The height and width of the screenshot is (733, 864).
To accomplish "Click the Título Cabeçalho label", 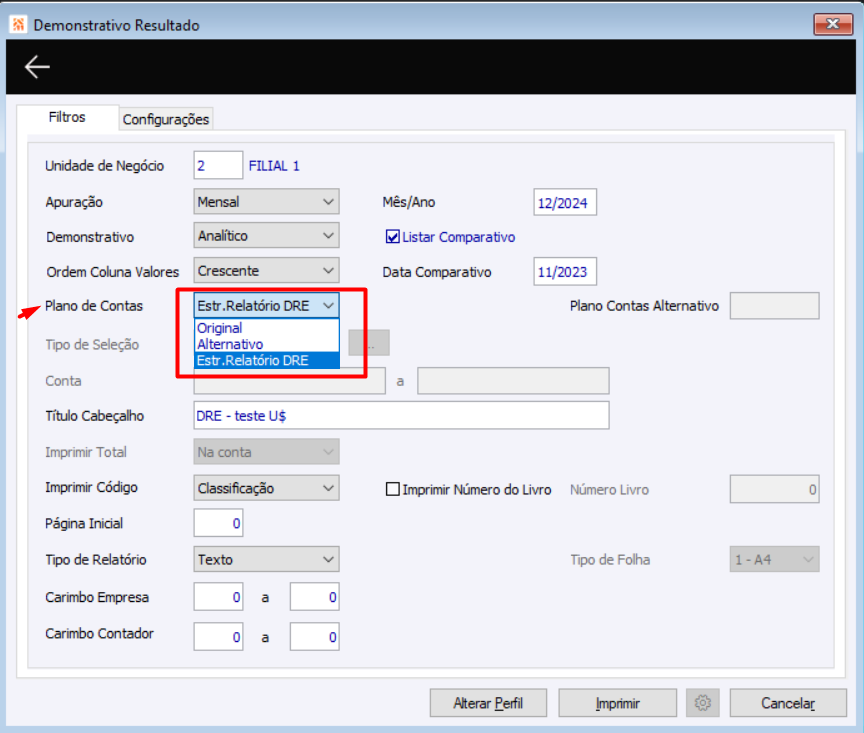I will pos(94,416).
